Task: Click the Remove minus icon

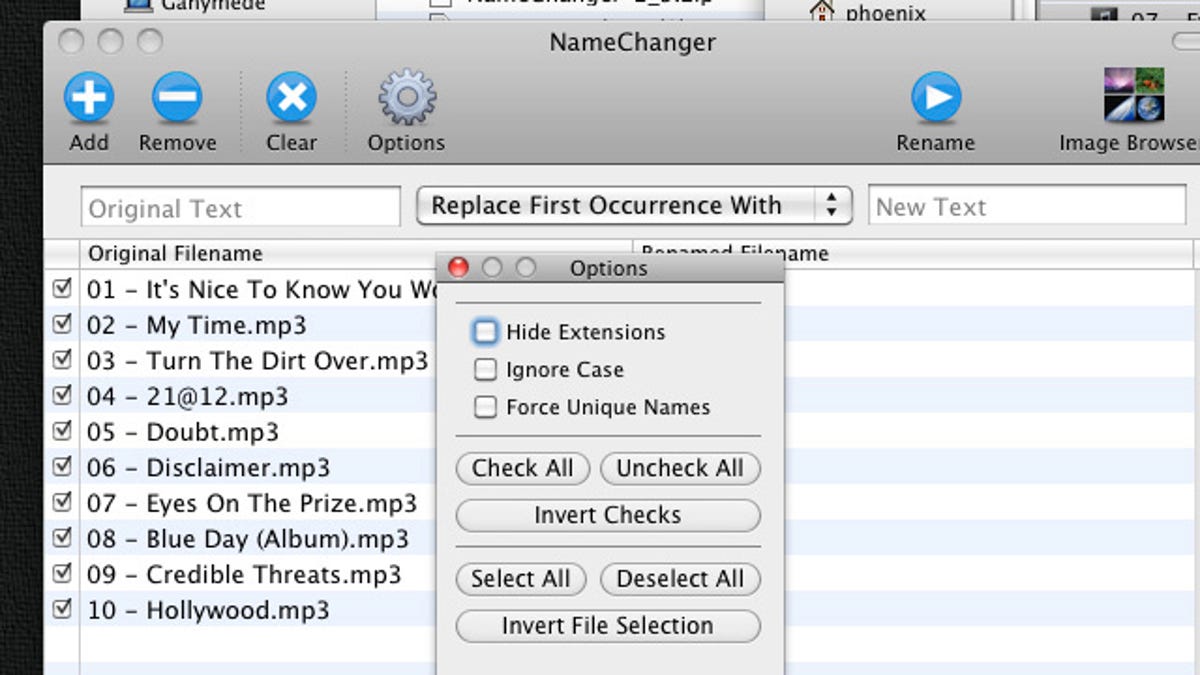Action: click(177, 98)
